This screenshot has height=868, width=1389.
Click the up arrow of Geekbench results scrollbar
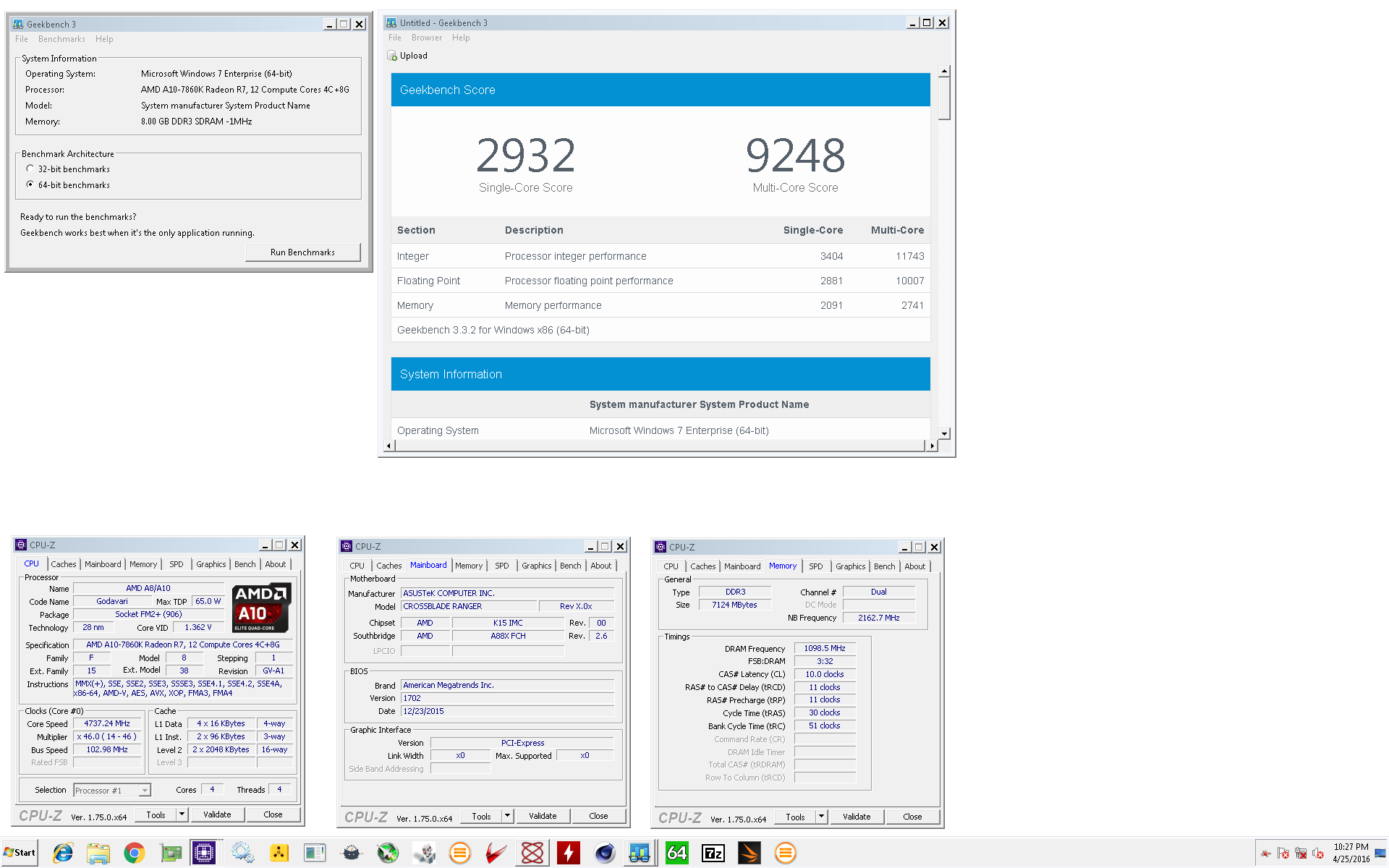click(944, 71)
